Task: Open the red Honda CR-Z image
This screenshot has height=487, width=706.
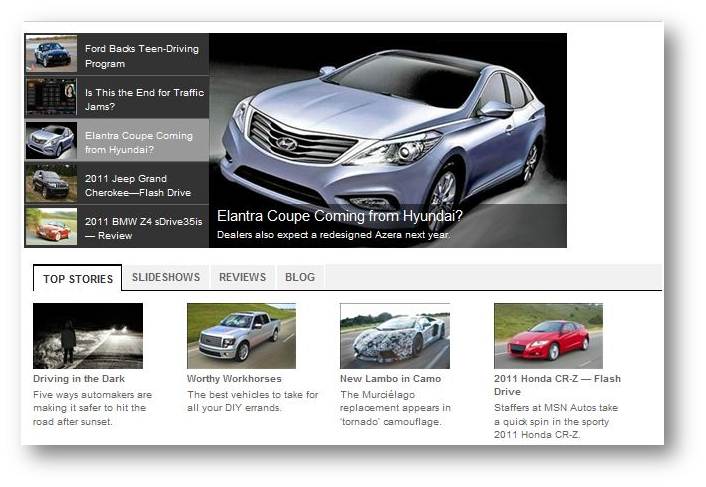Action: click(548, 336)
